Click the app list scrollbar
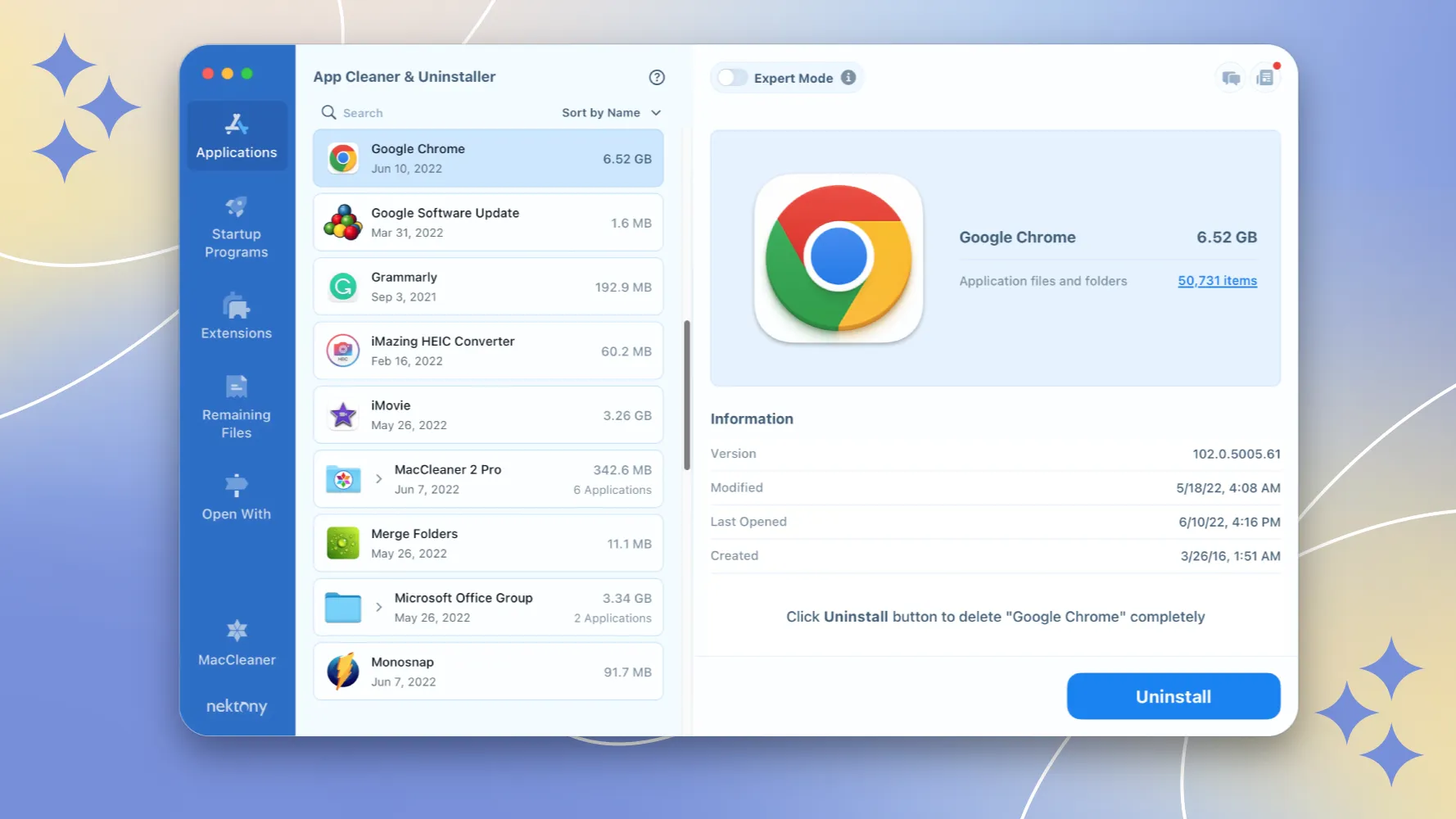 pos(687,396)
